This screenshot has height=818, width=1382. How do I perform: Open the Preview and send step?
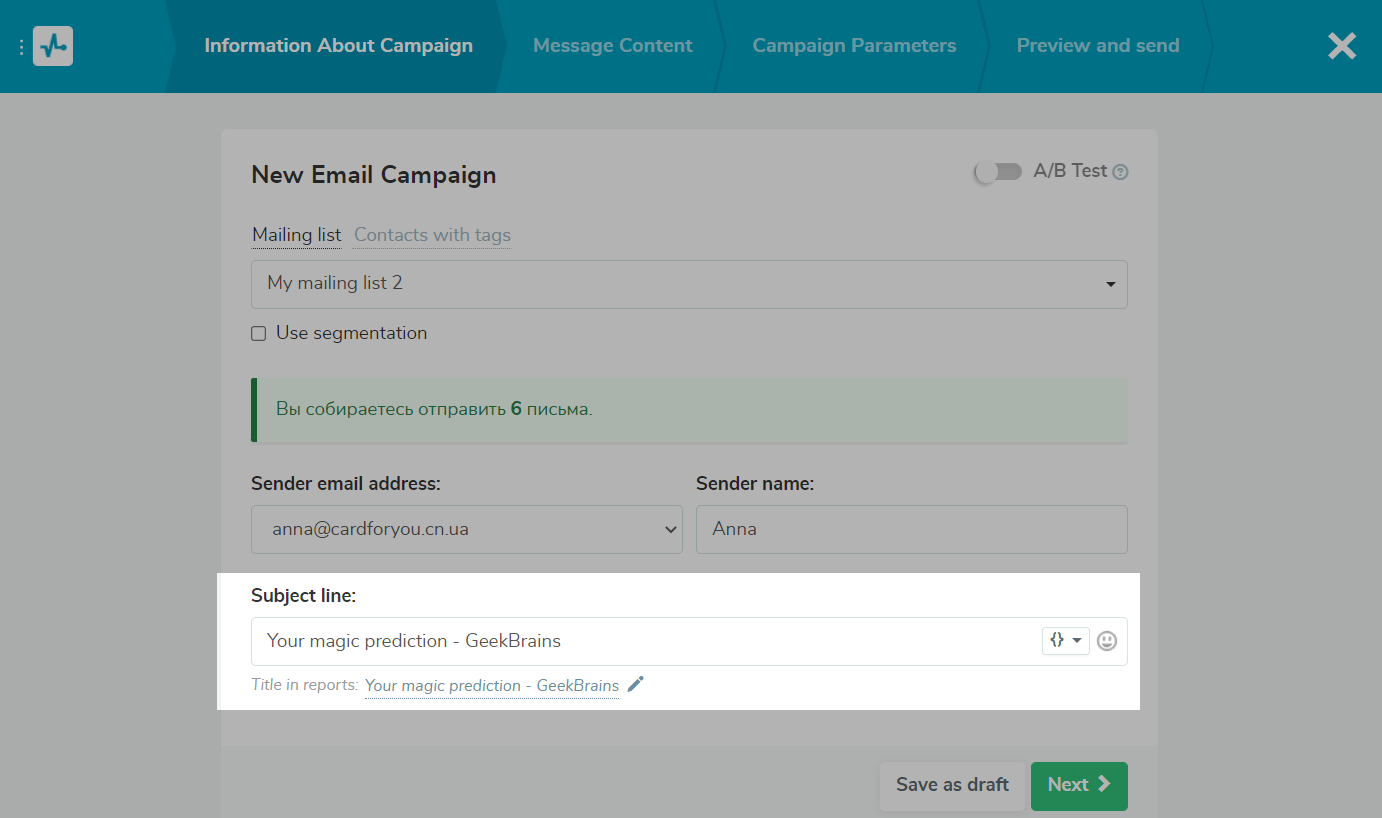click(1097, 46)
